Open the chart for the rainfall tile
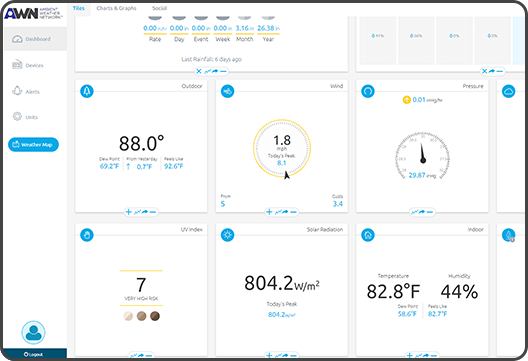528x361 pixels. click(208, 71)
